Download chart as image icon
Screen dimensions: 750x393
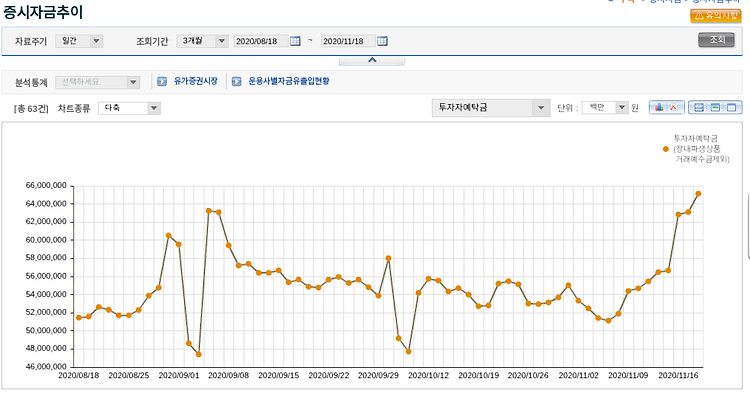(659, 107)
